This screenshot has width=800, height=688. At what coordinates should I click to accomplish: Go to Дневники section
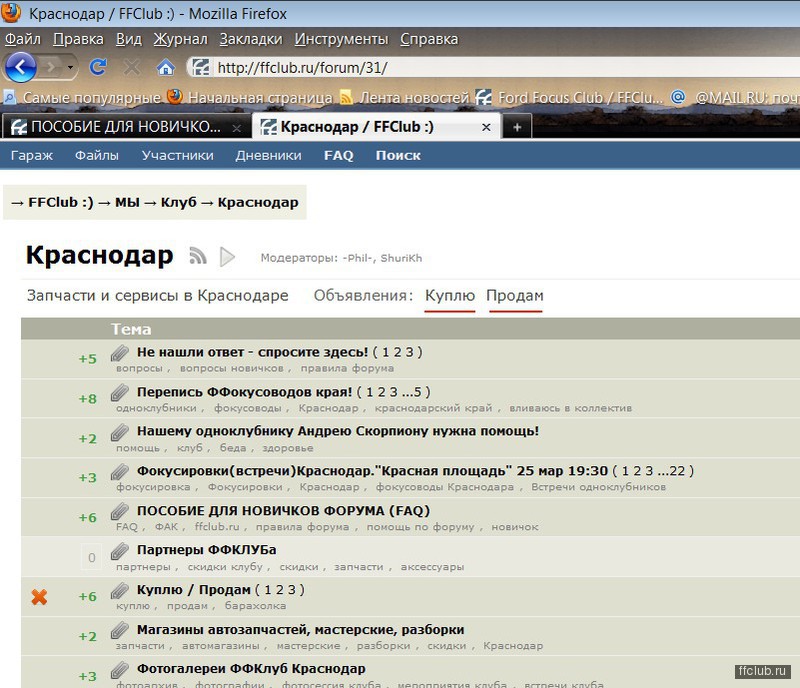(268, 155)
